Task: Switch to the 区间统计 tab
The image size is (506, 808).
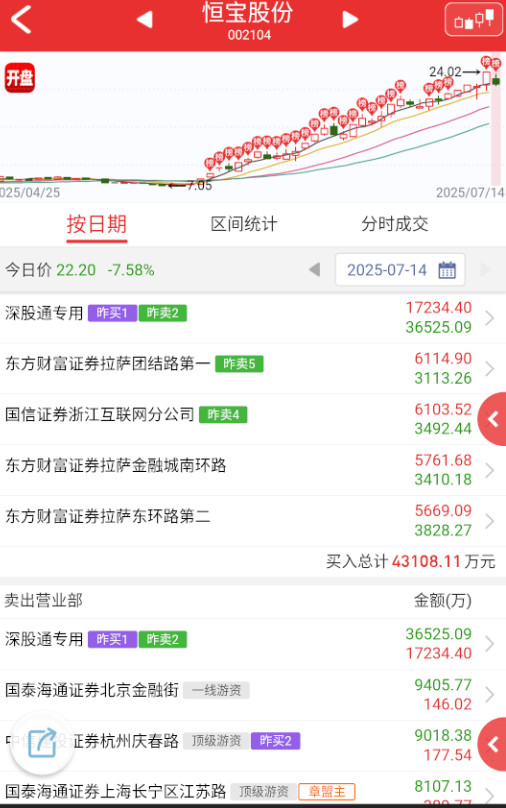Action: coord(244,224)
